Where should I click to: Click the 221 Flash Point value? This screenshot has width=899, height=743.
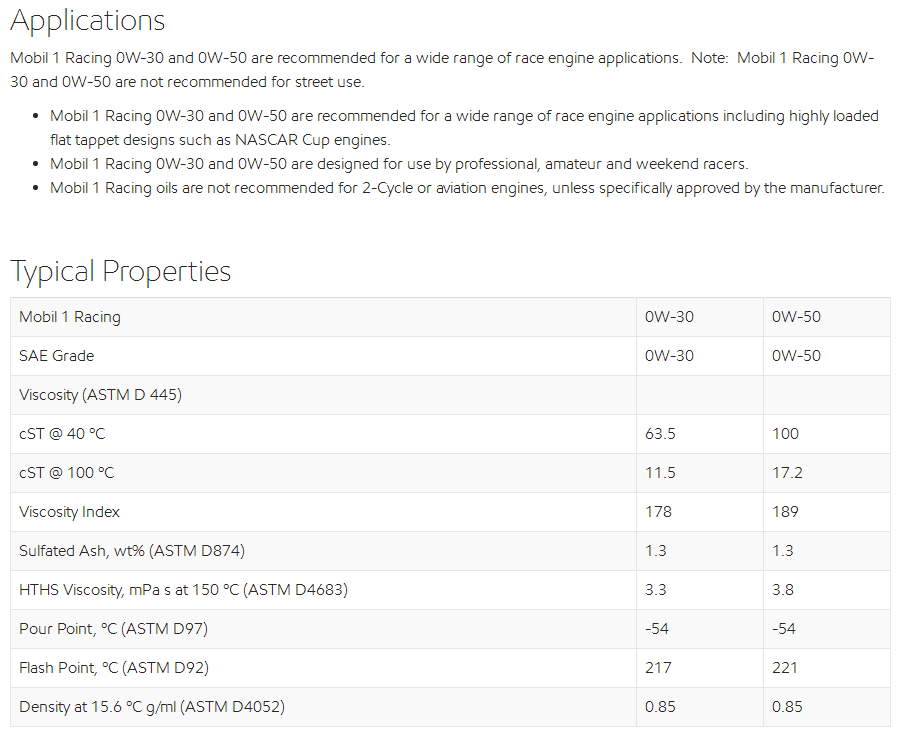coord(784,668)
